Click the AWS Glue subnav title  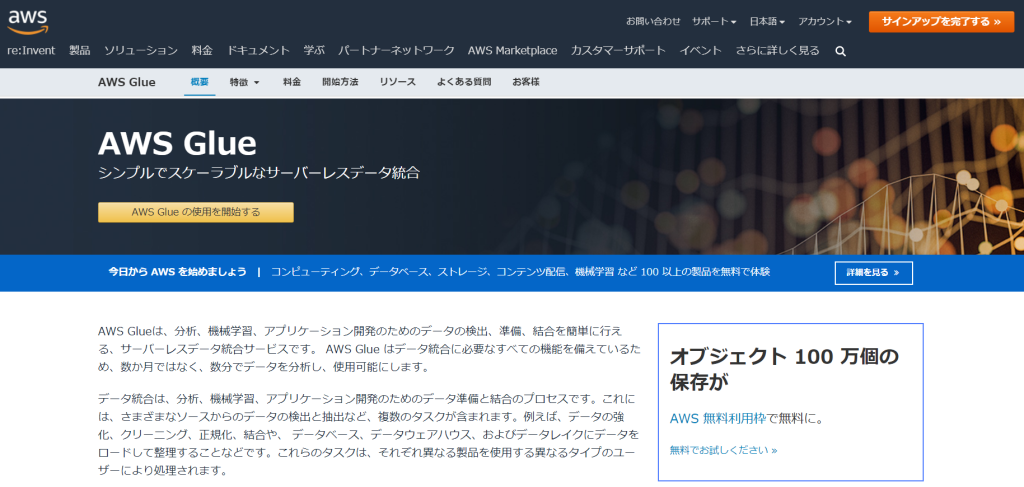[127, 82]
